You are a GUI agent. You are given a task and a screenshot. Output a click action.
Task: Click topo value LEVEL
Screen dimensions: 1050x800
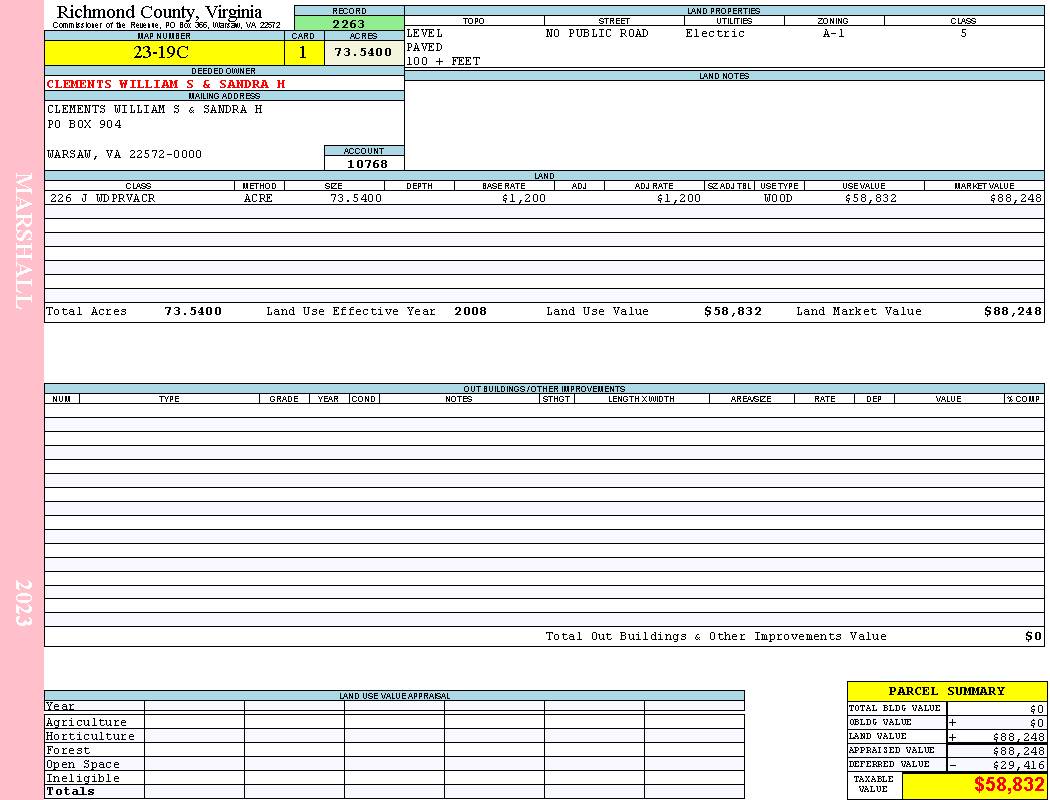(x=425, y=33)
